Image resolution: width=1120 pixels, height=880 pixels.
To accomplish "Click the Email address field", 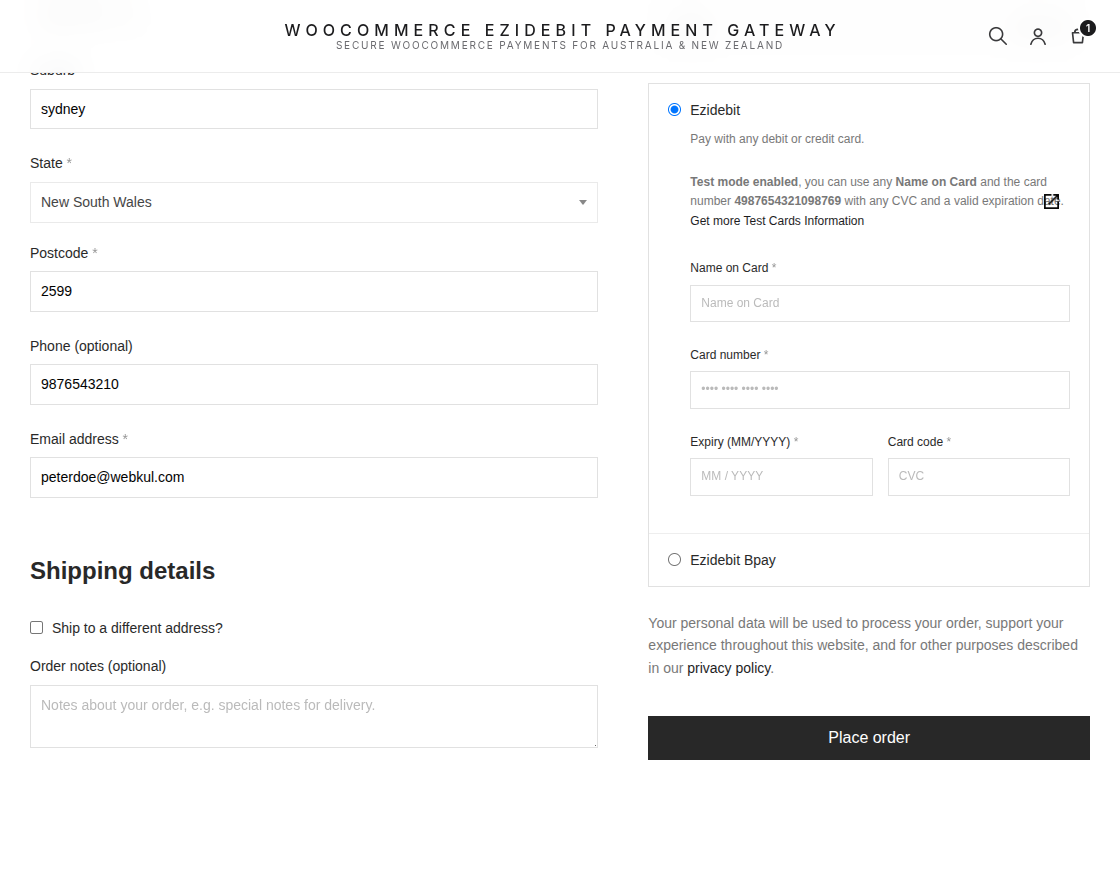I will (314, 477).
